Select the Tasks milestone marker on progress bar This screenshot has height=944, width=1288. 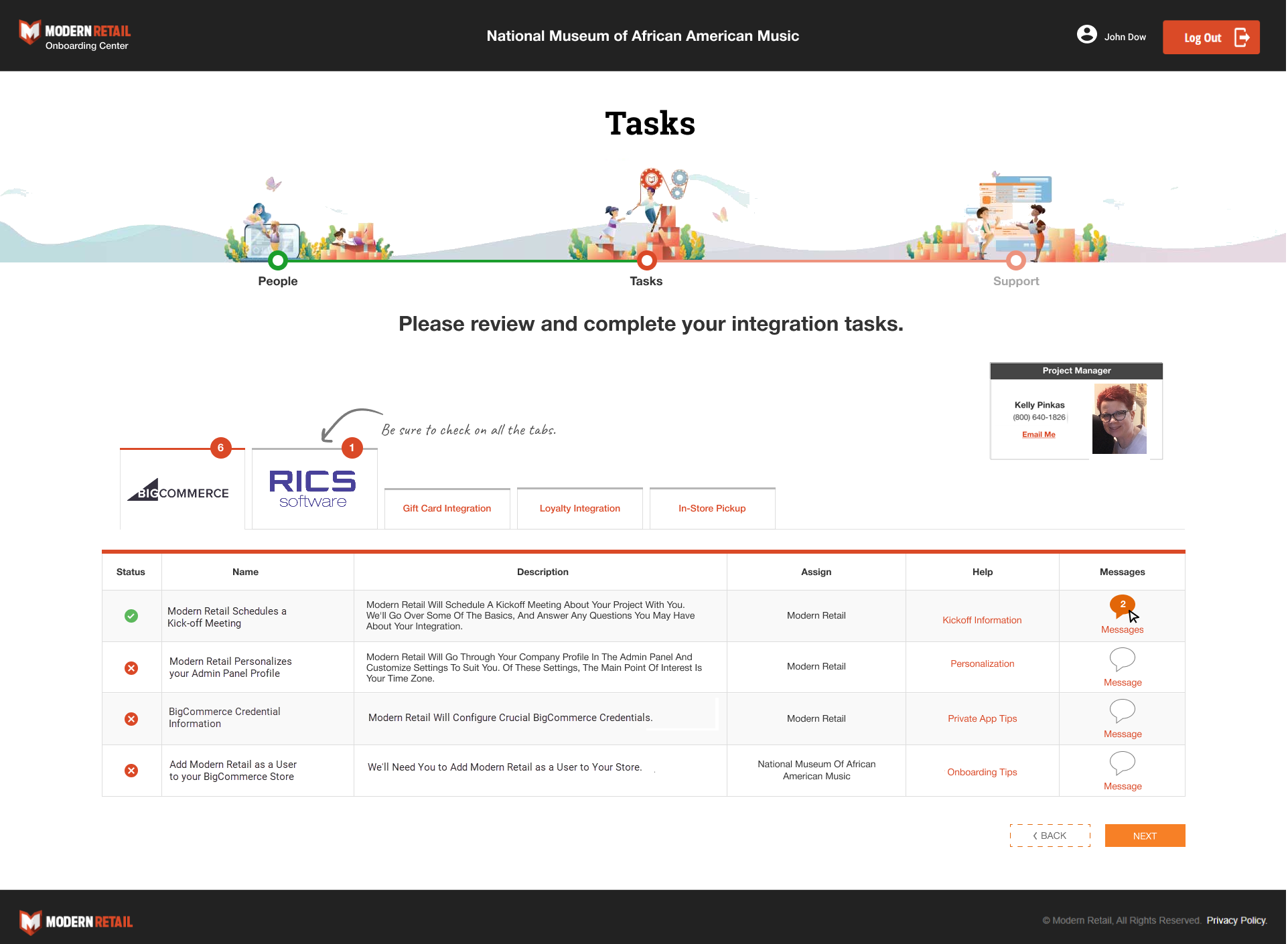pyautogui.click(x=646, y=260)
